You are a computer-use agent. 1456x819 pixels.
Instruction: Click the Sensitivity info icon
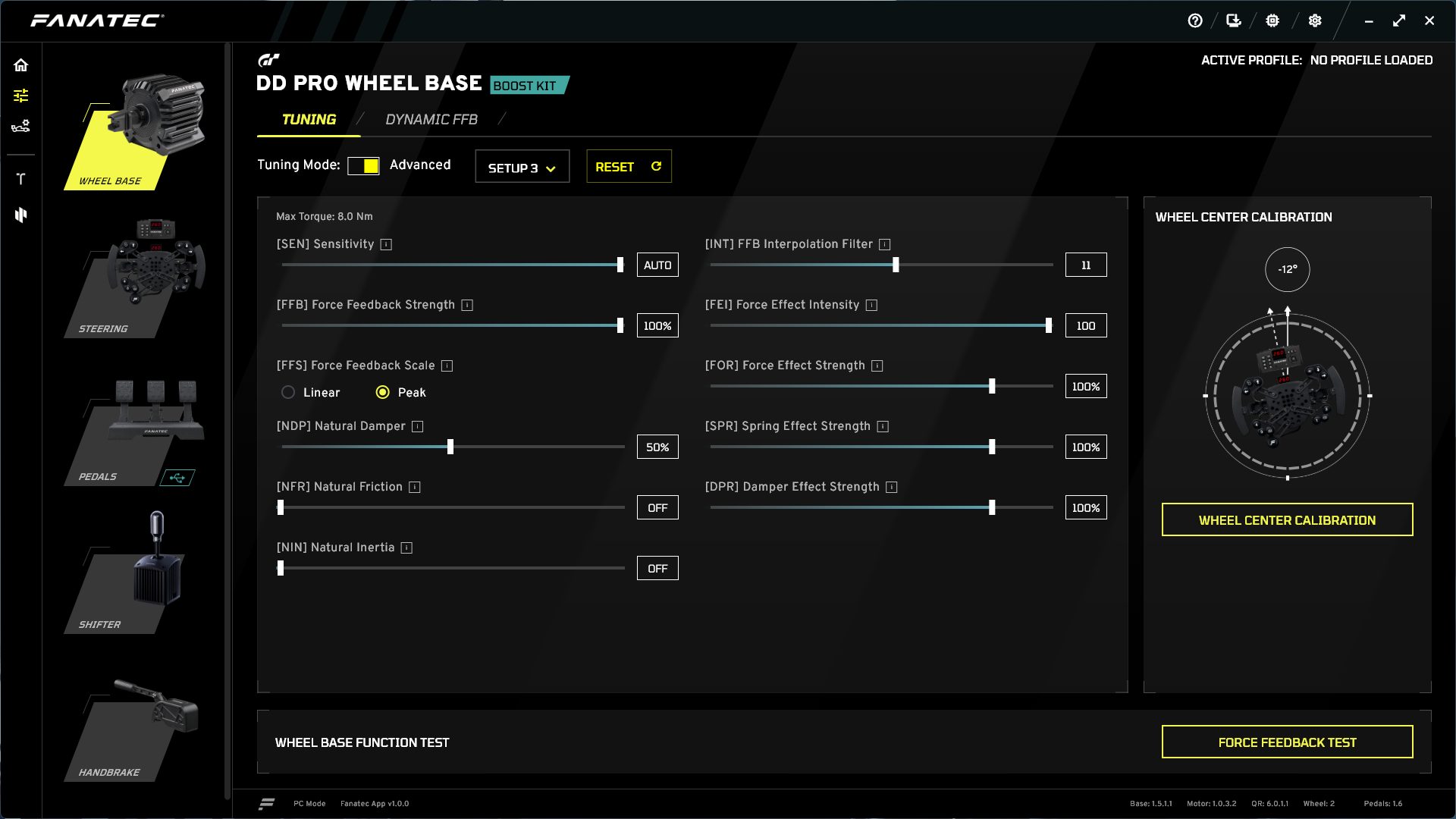coord(386,244)
